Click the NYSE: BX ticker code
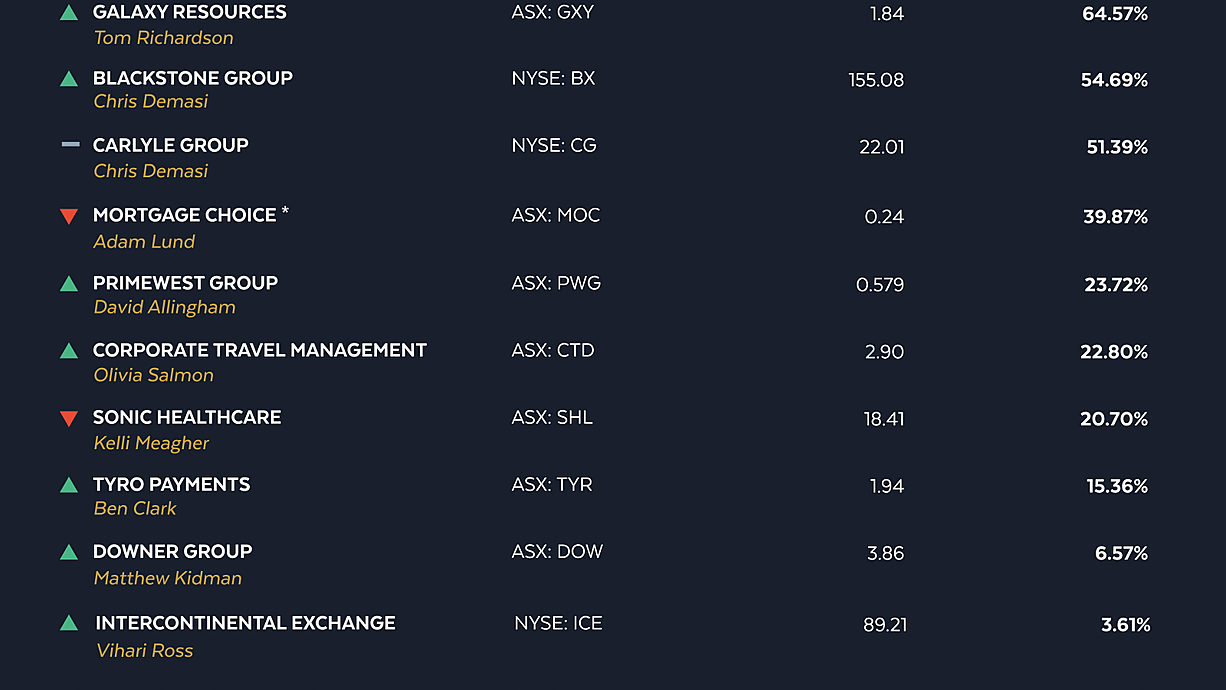The height and width of the screenshot is (690, 1226). [x=553, y=78]
